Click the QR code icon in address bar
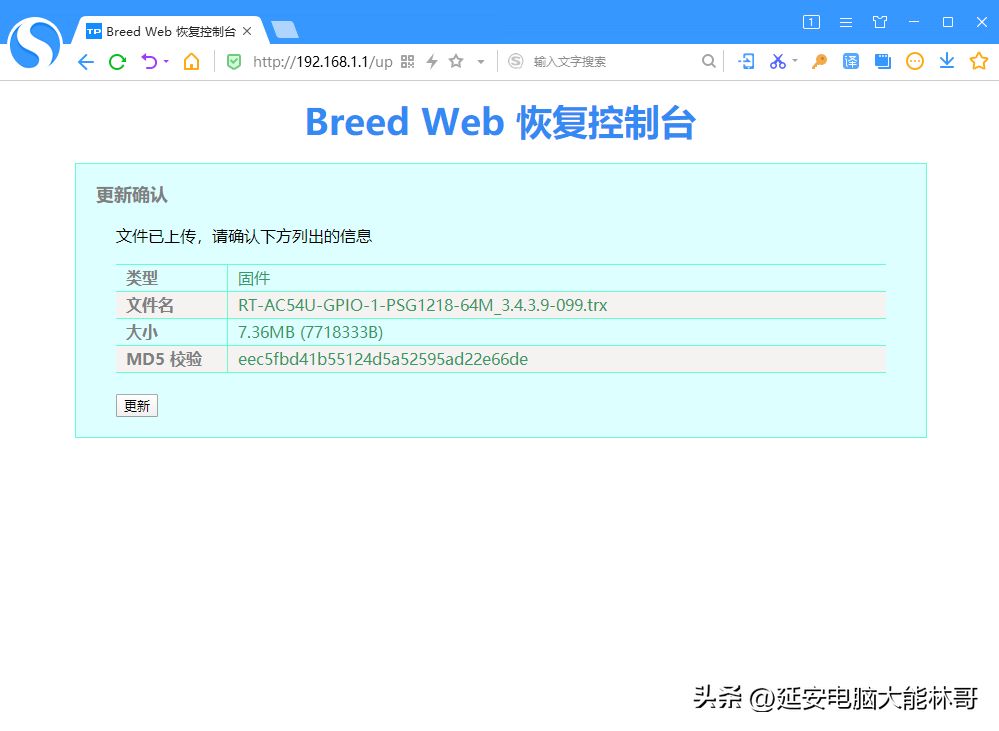Image resolution: width=999 pixels, height=731 pixels. point(407,62)
